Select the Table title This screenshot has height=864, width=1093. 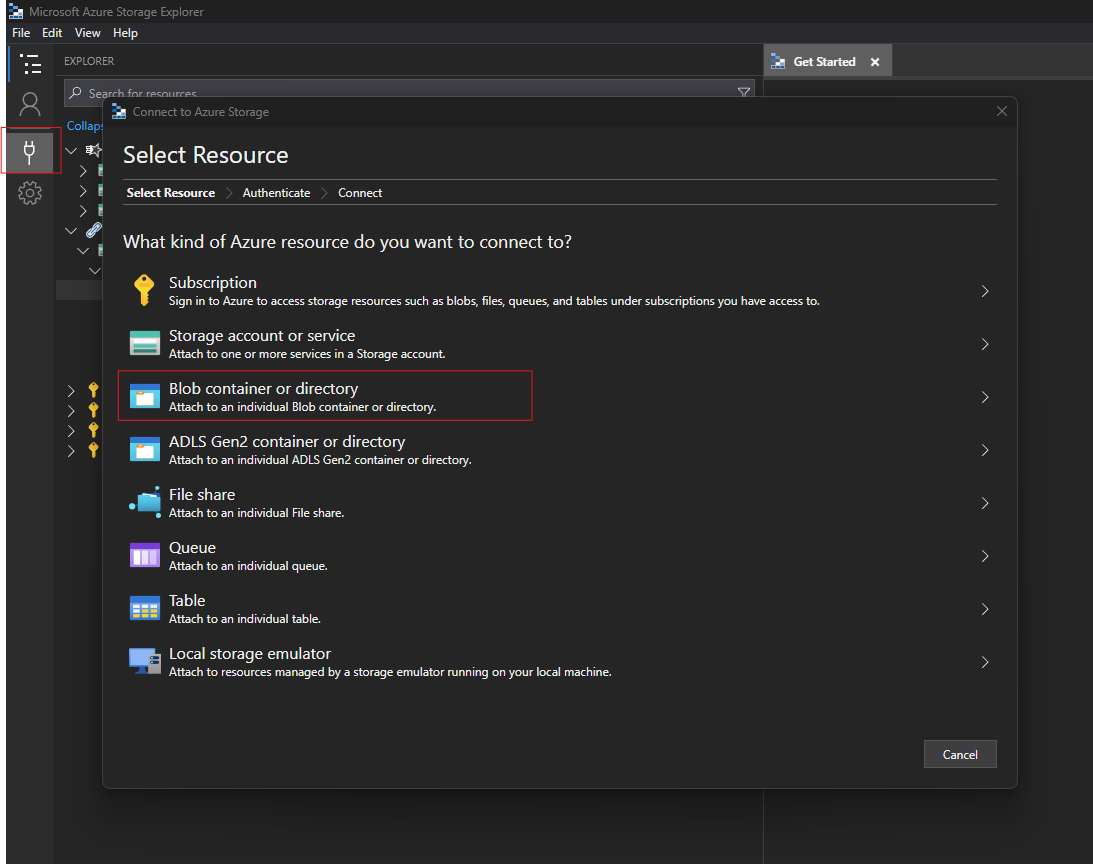tap(187, 600)
